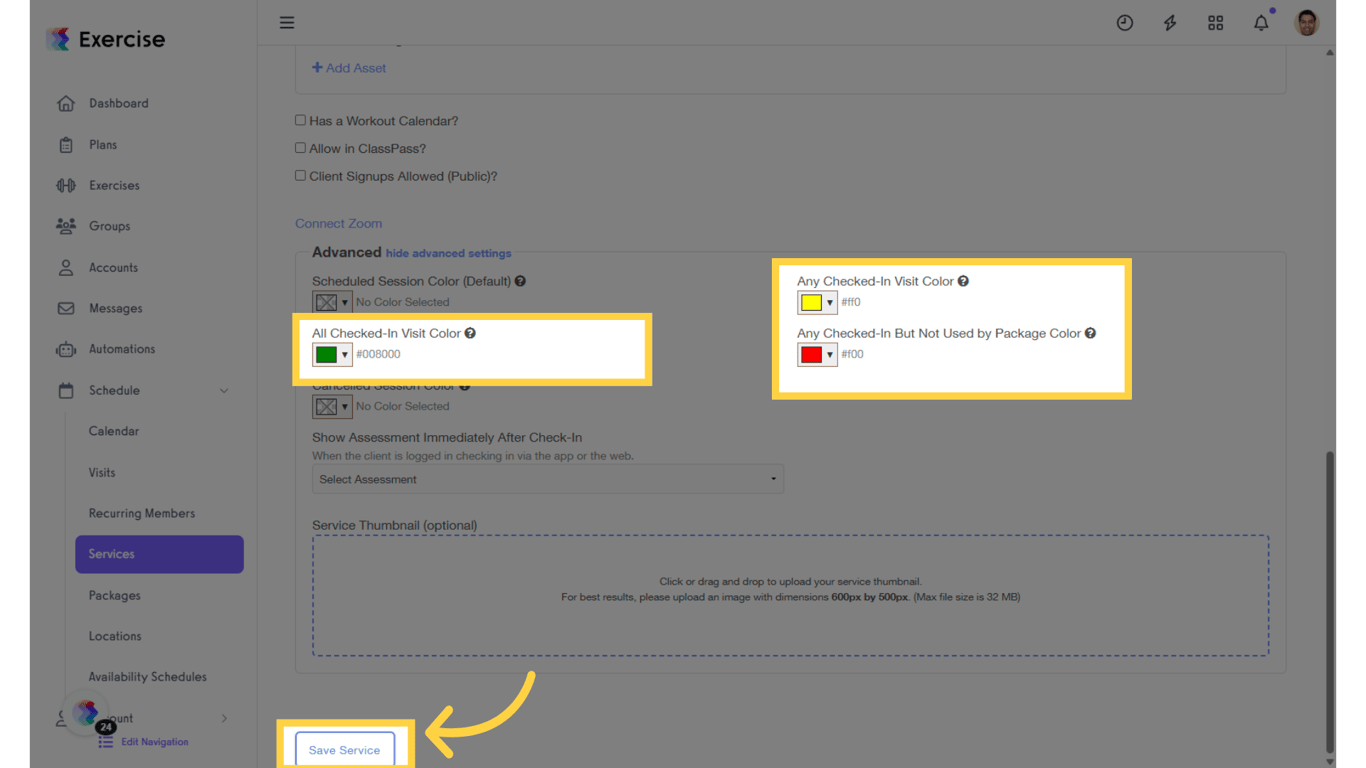Open Accounts in the sidebar

tap(113, 267)
